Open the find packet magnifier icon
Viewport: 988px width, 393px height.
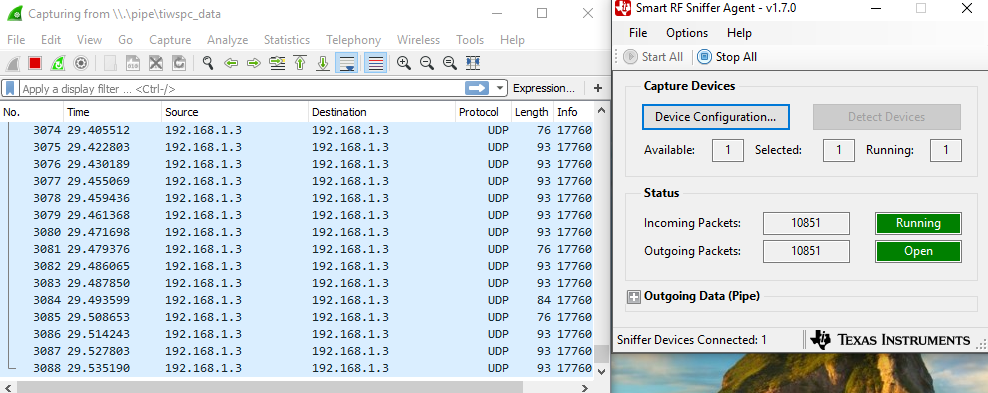pos(208,63)
